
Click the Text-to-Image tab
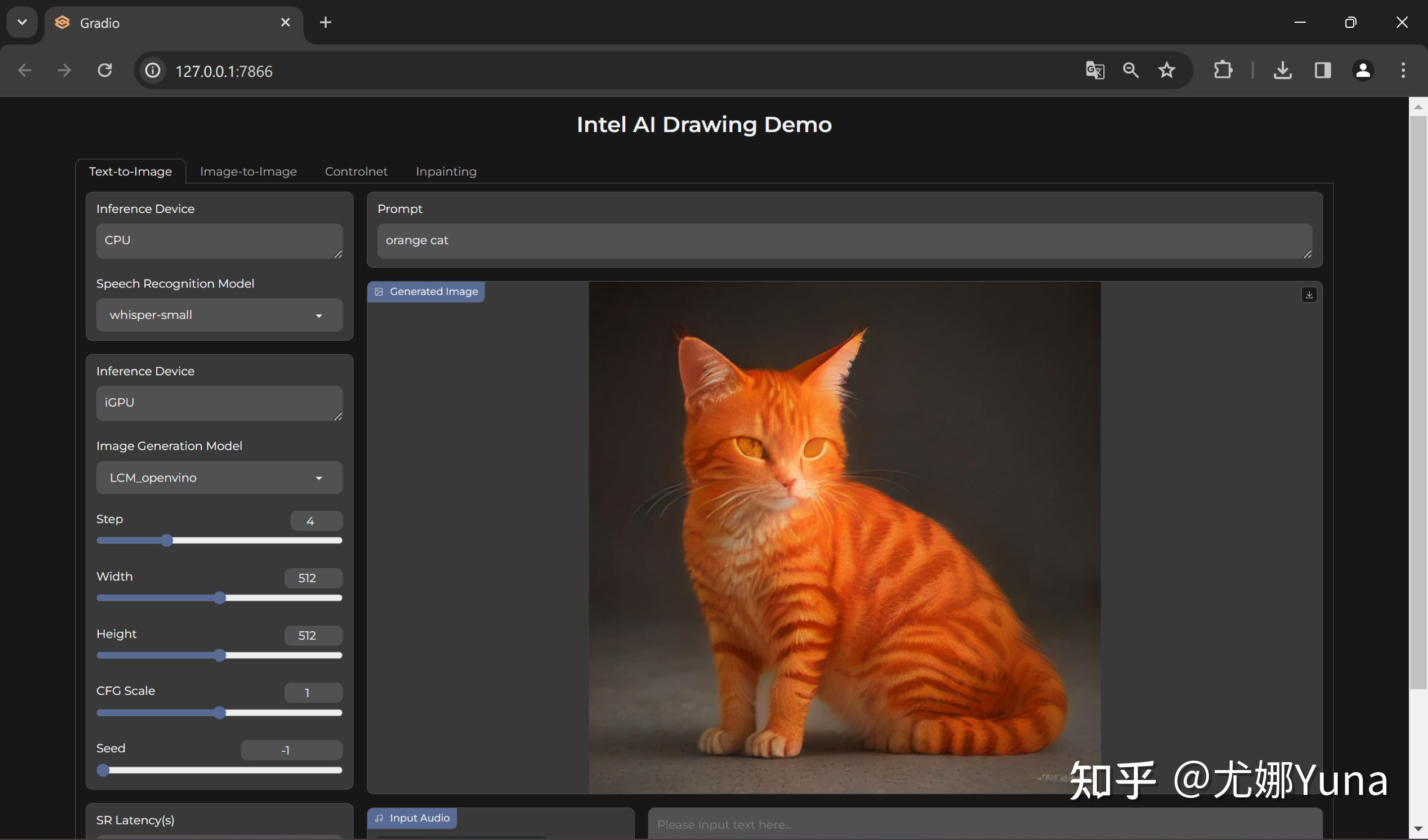pyautogui.click(x=130, y=171)
